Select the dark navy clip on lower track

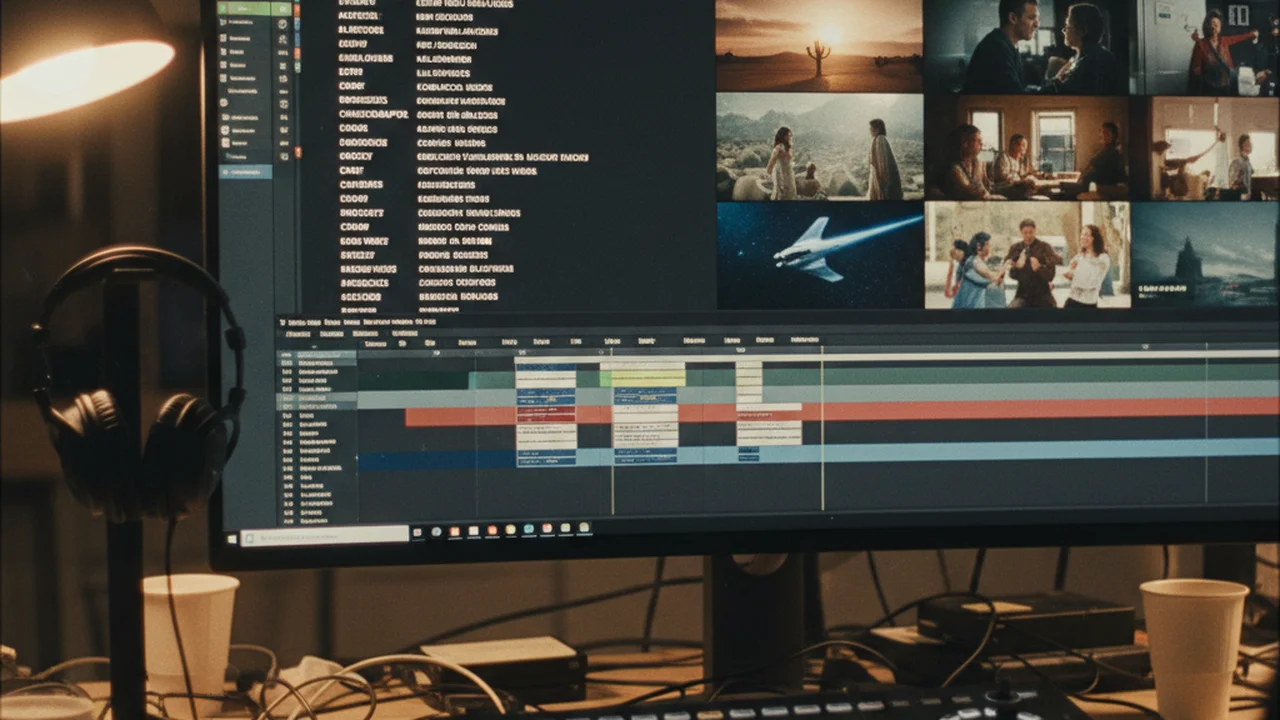(437, 460)
